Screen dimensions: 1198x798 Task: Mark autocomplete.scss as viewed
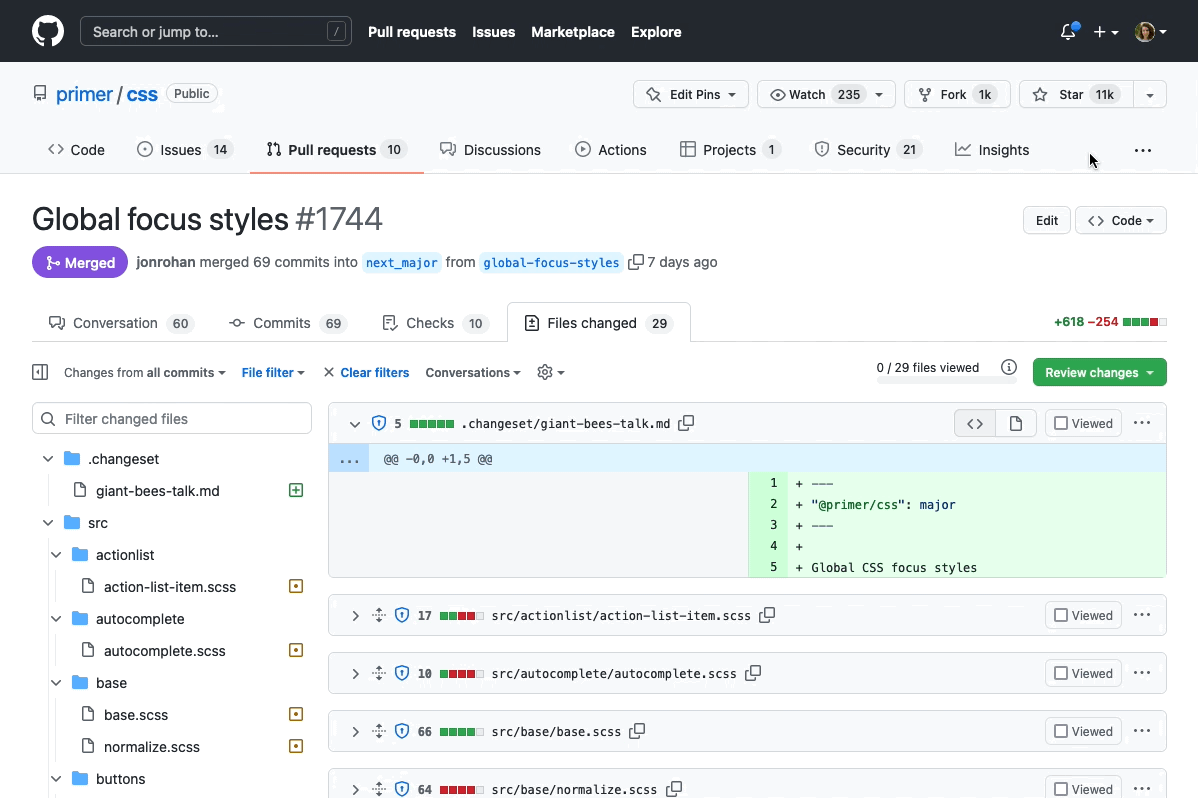pyautogui.click(x=1083, y=673)
